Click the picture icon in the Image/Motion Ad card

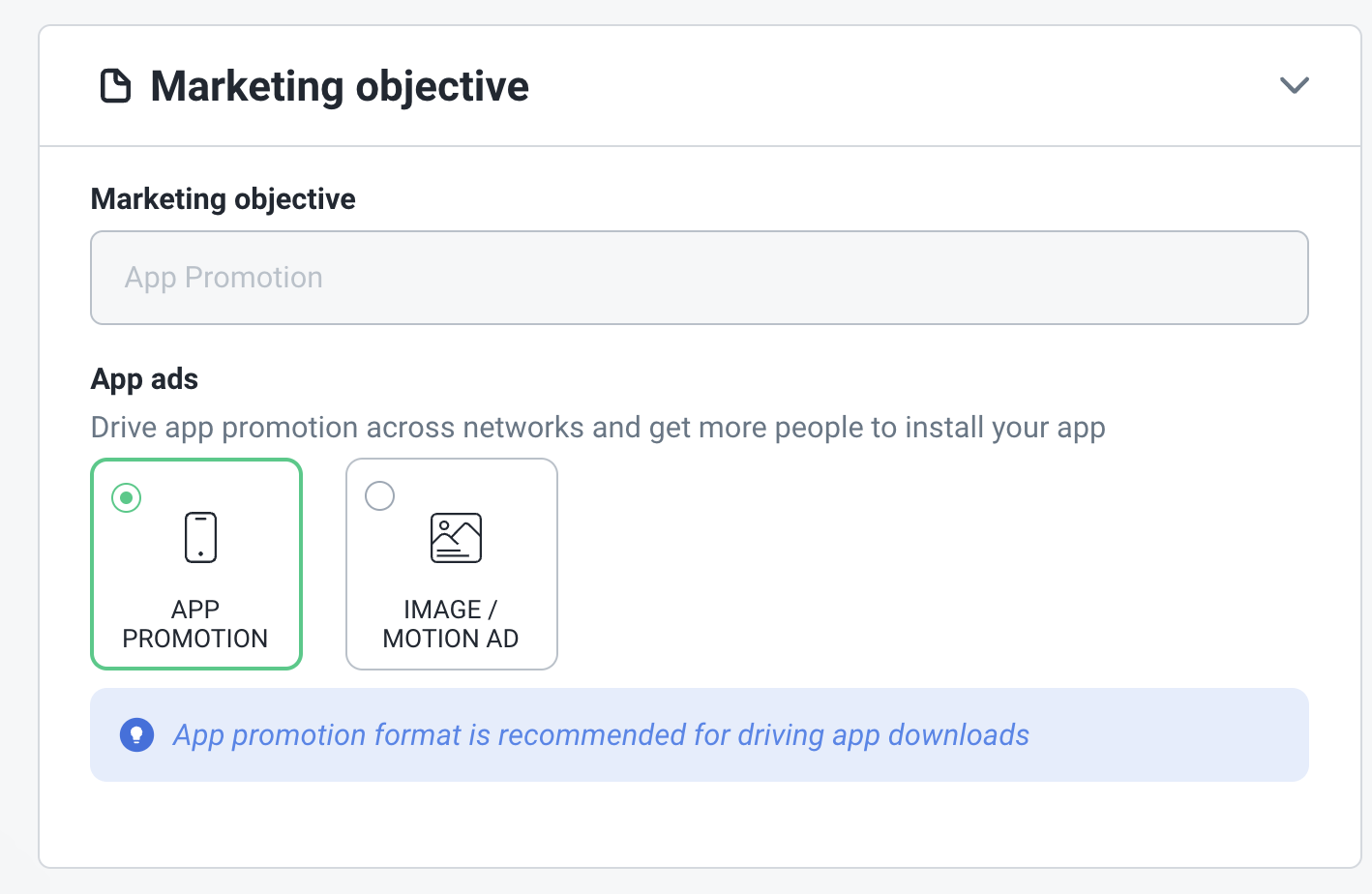point(456,538)
